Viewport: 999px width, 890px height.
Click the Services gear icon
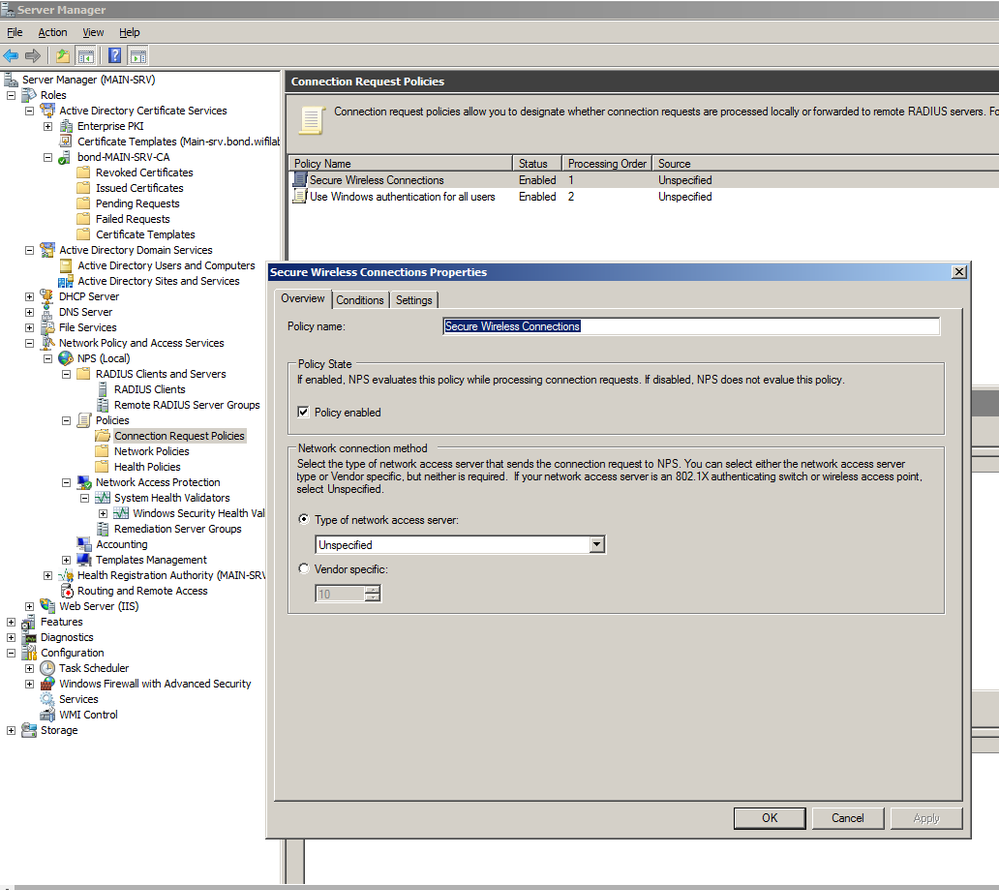[47, 700]
